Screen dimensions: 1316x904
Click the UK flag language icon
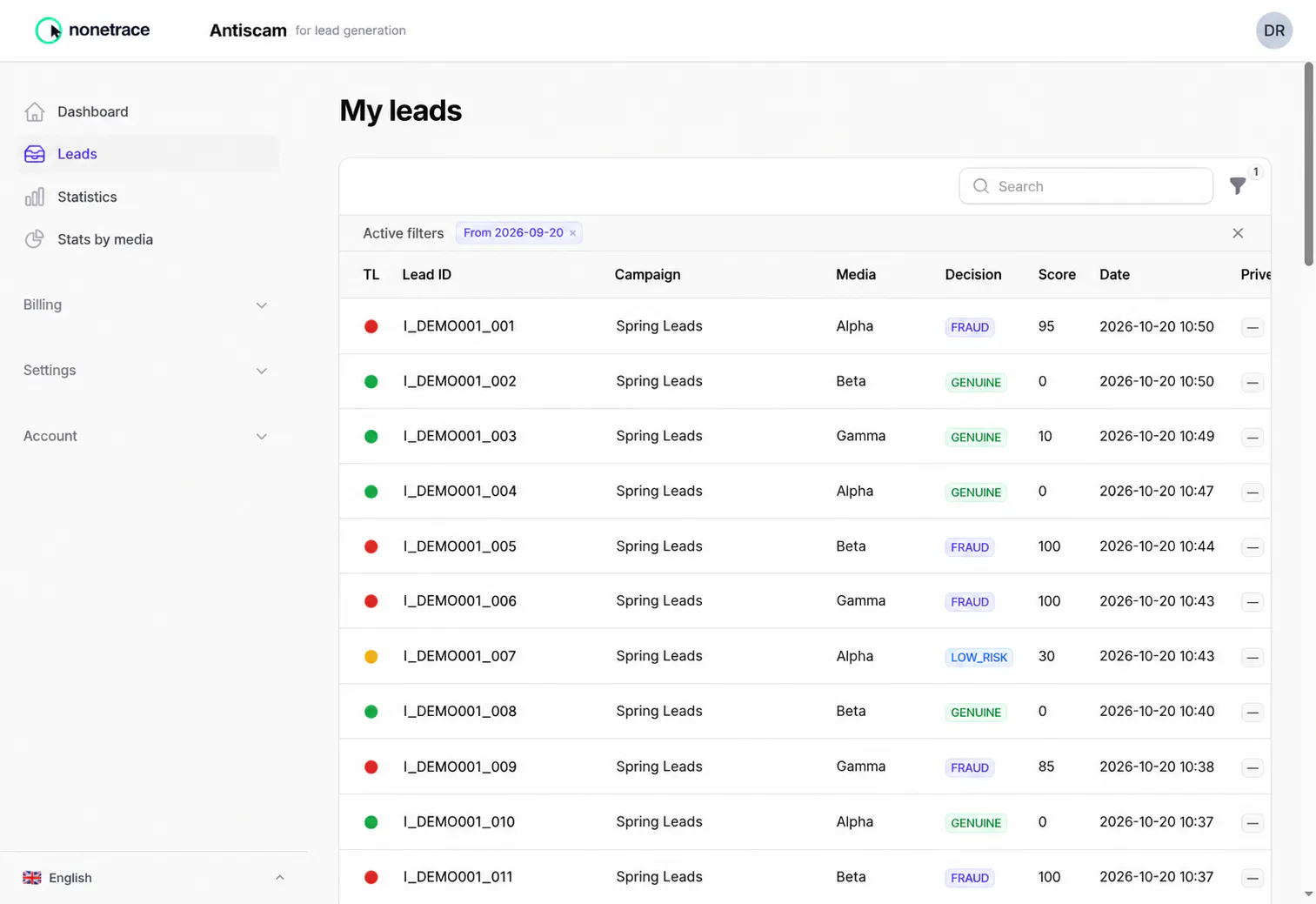32,878
